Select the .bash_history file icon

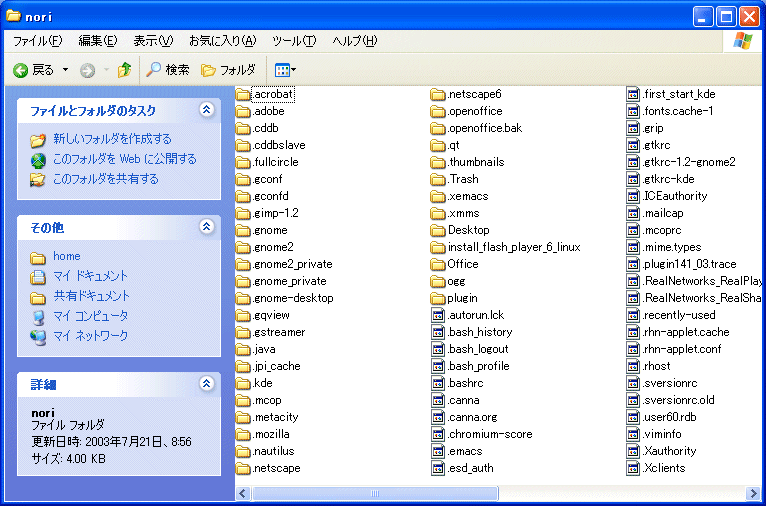[438, 332]
